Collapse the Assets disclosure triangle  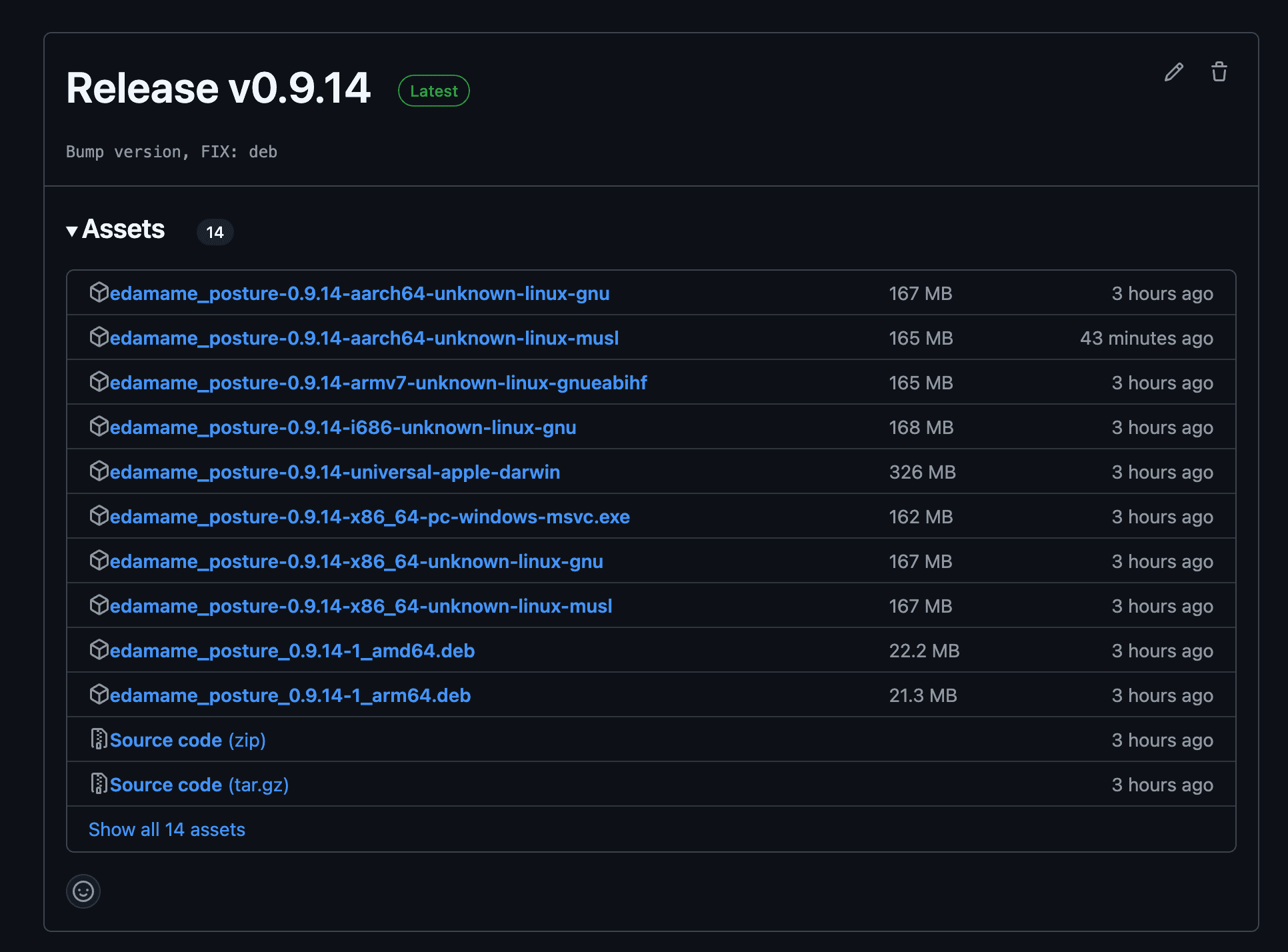click(72, 231)
